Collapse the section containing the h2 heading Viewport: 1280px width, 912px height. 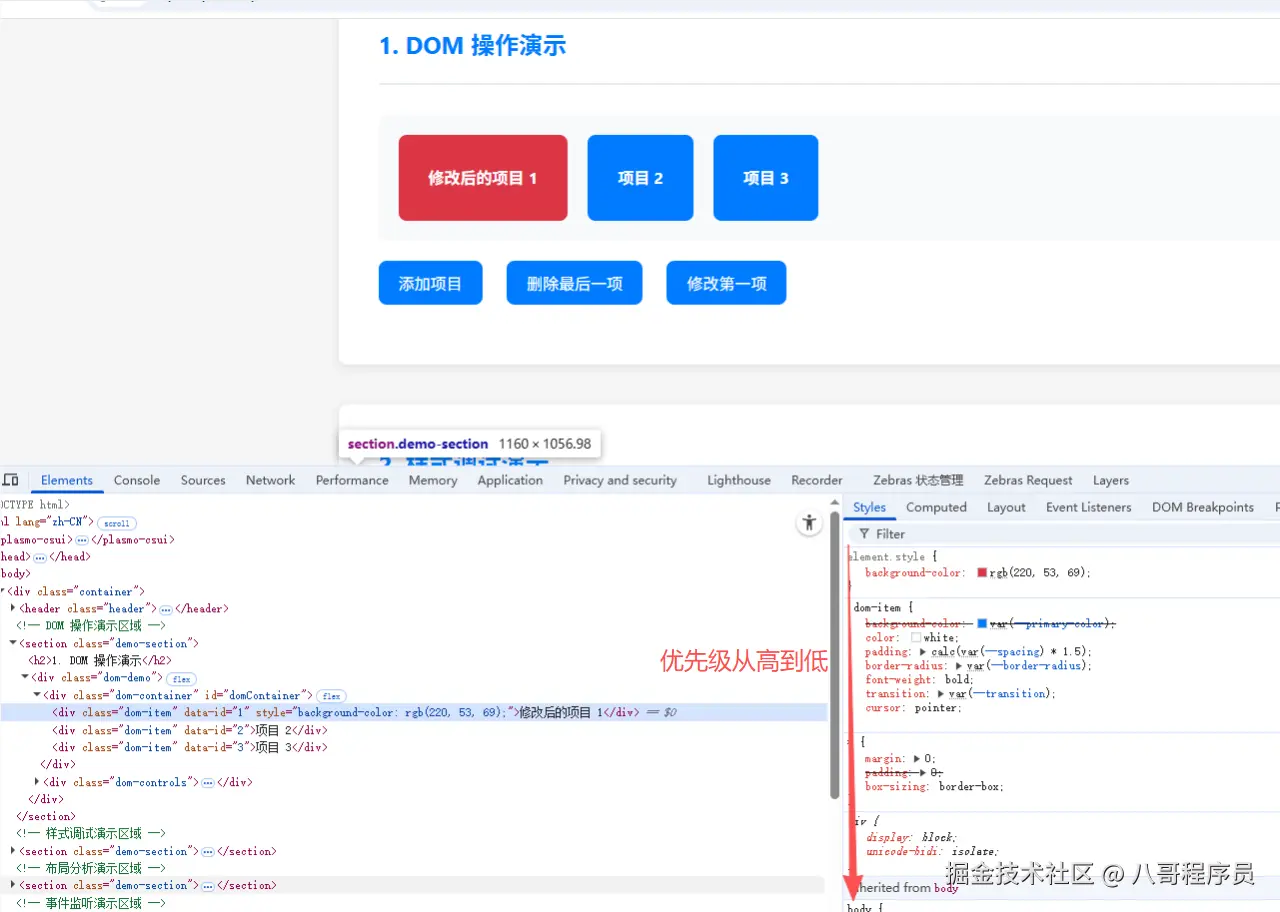[13, 643]
